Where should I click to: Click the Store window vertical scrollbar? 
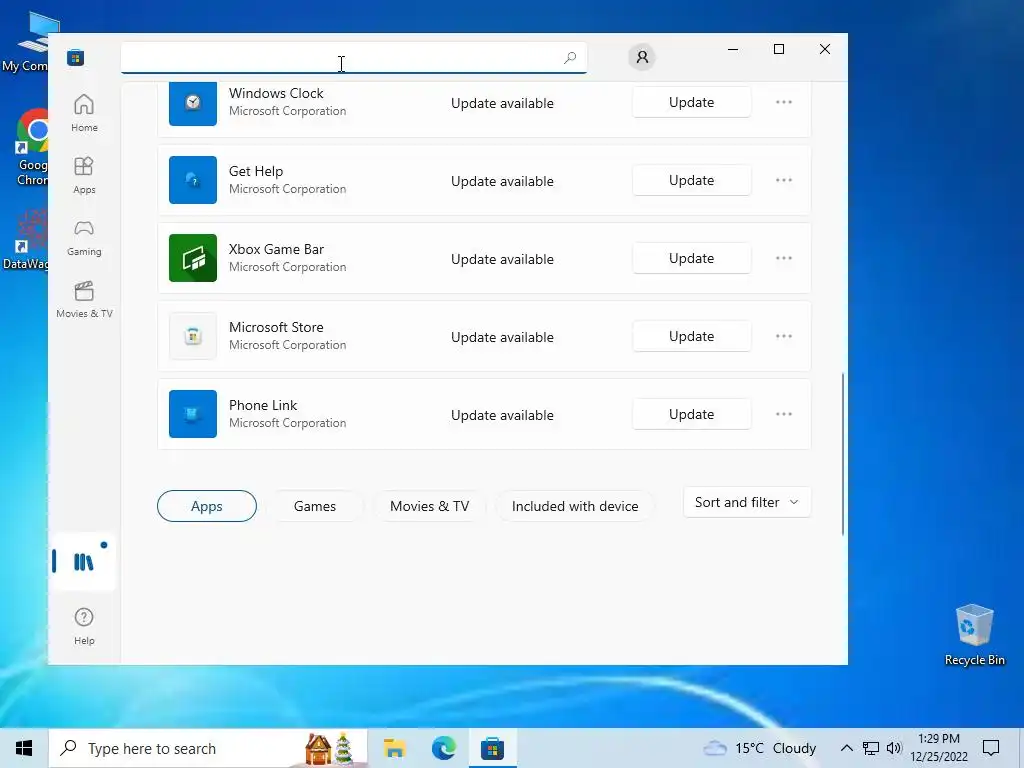pyautogui.click(x=842, y=454)
